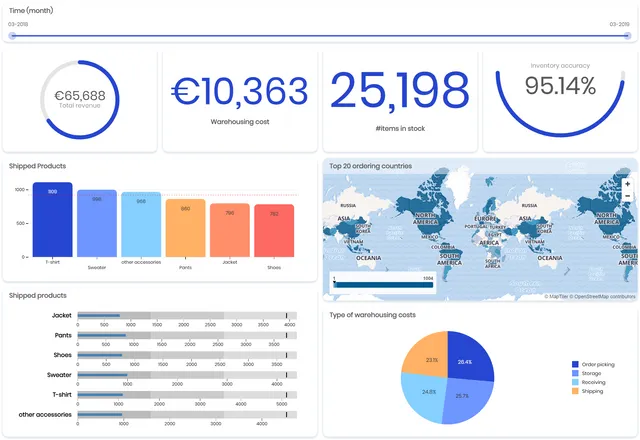
Task: Click the red Shoes bar
Action: coord(274,231)
